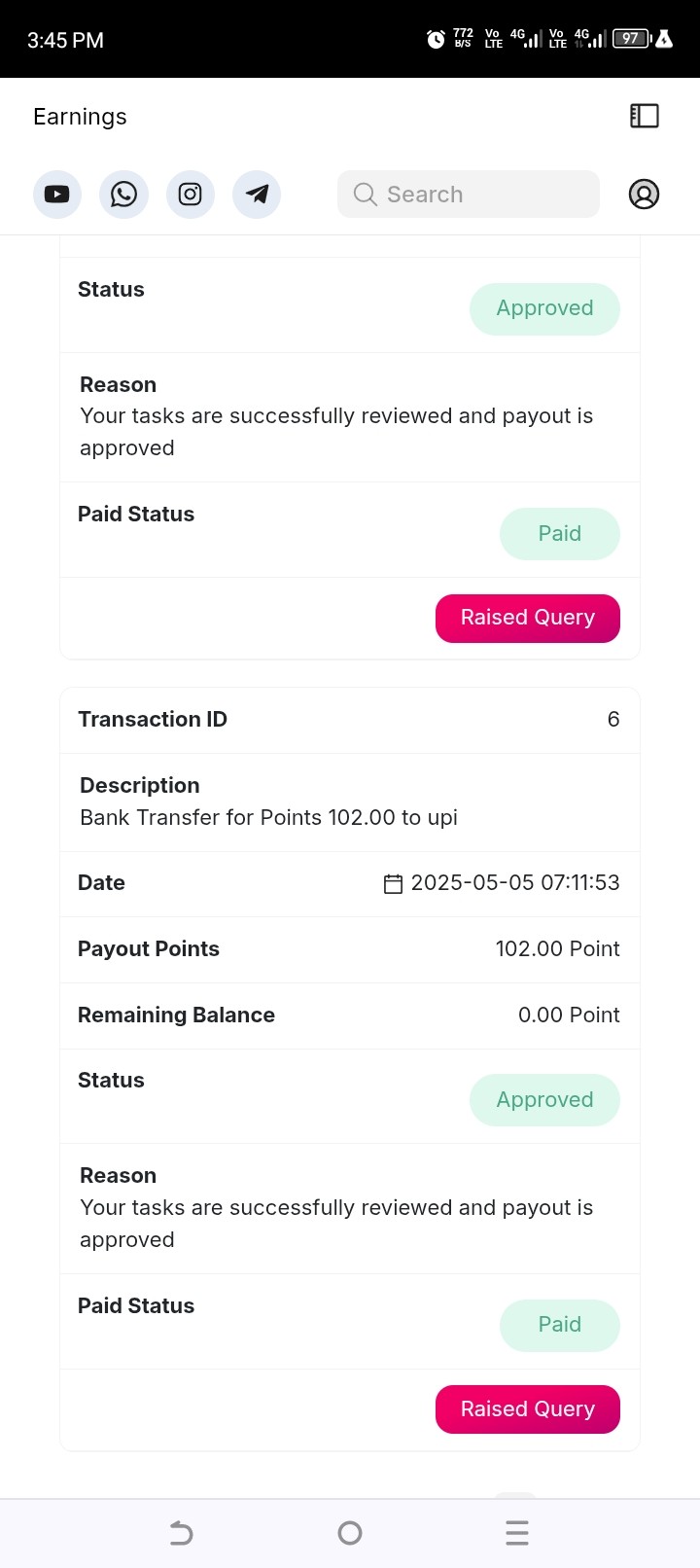The height and width of the screenshot is (1568, 700).
Task: Toggle the sidebar panel icon
Action: click(644, 116)
